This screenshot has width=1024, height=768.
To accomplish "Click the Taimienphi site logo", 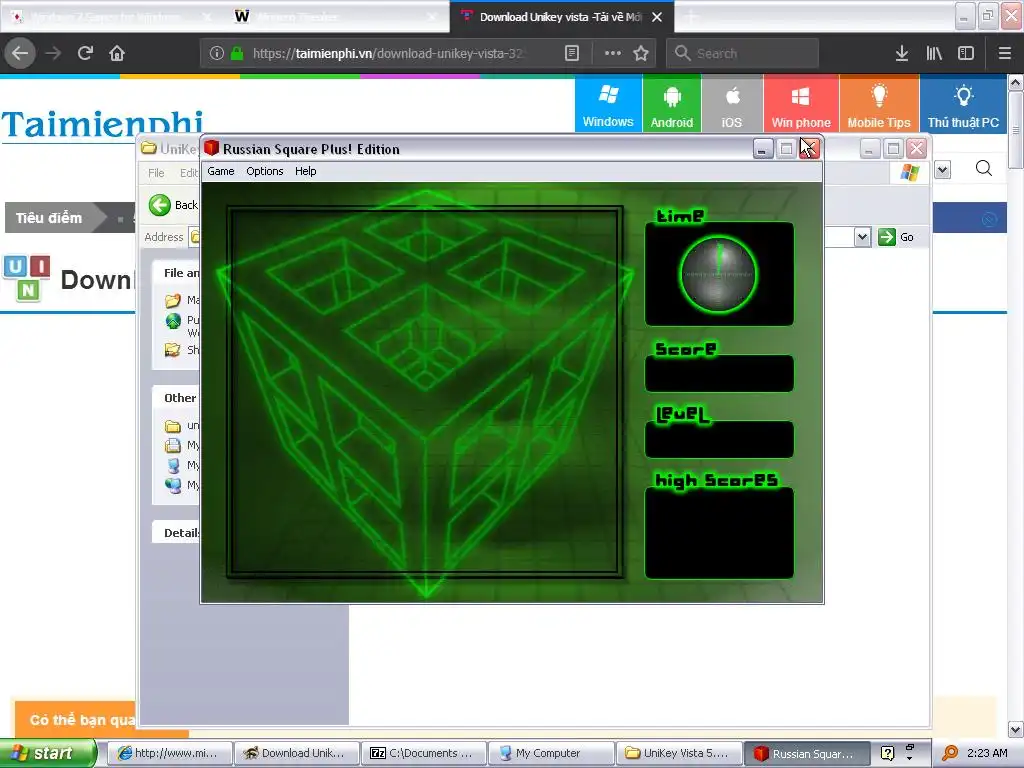I will point(102,124).
